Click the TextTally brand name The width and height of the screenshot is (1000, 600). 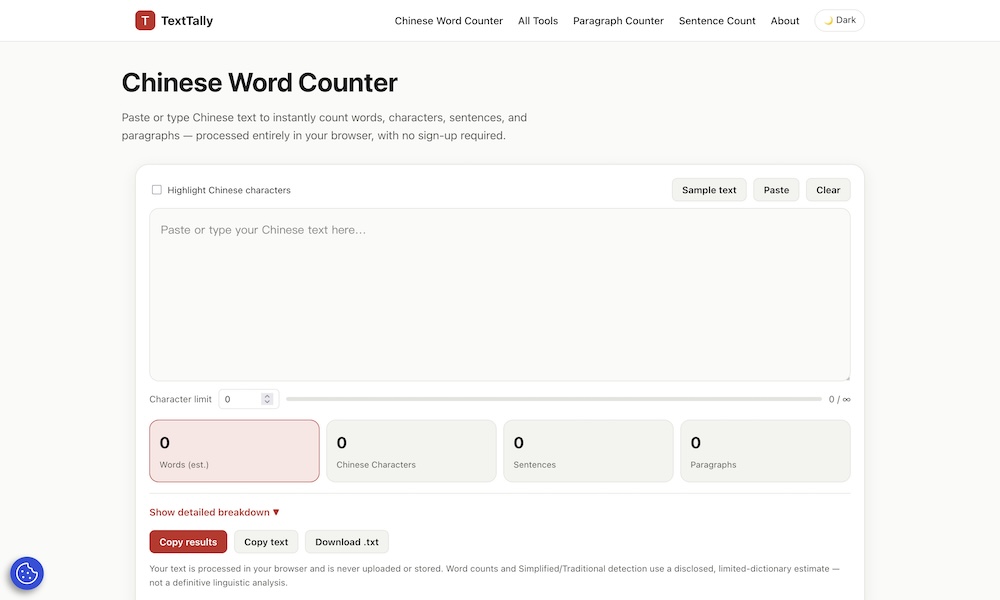tap(187, 21)
